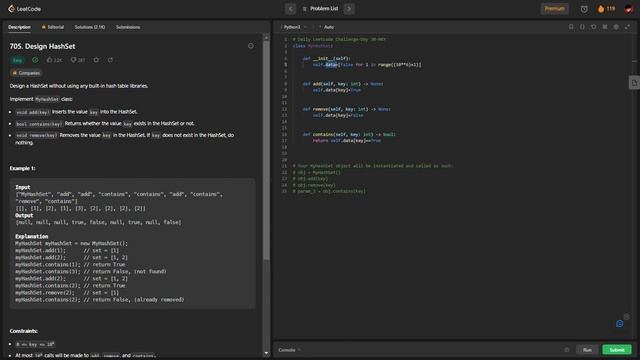Click the format code braces icon
640x360 pixels.
point(582,27)
